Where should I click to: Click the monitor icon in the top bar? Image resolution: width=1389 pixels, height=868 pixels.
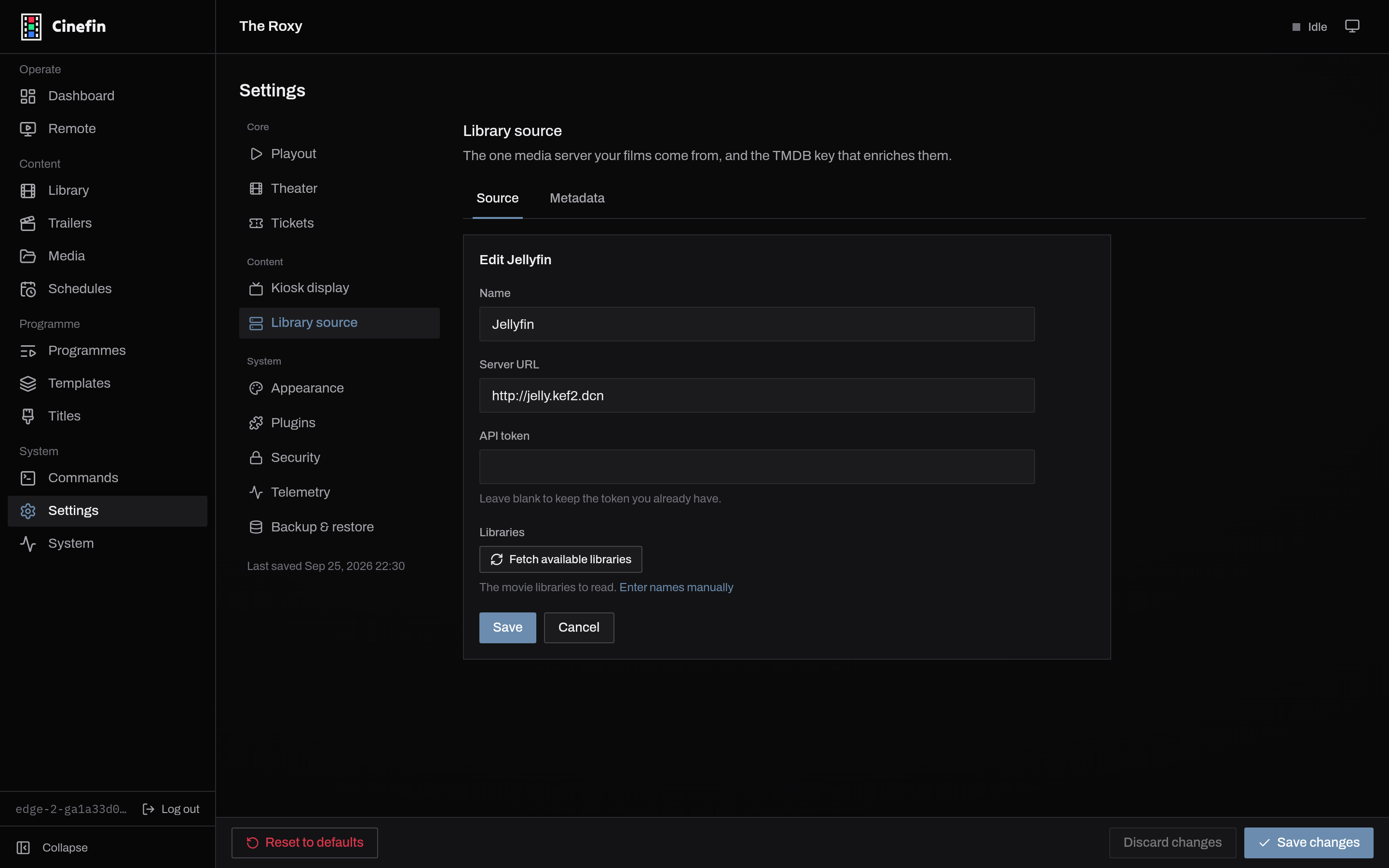tap(1352, 27)
